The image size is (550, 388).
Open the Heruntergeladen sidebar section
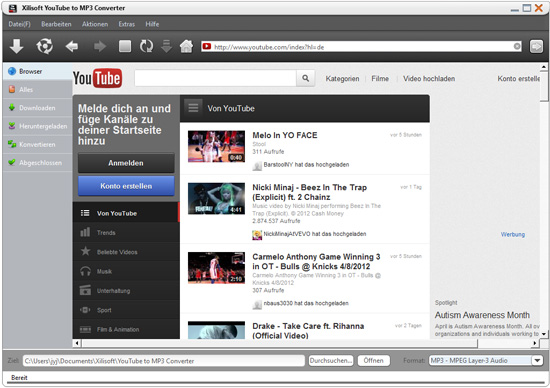click(38, 126)
